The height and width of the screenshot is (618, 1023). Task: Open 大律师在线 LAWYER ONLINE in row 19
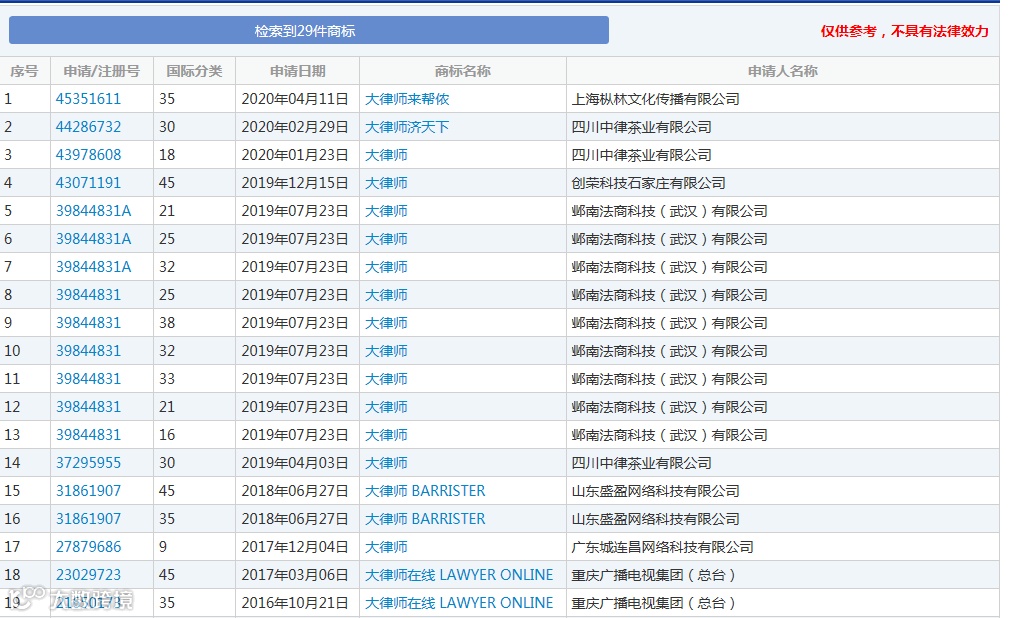[x=459, y=604]
